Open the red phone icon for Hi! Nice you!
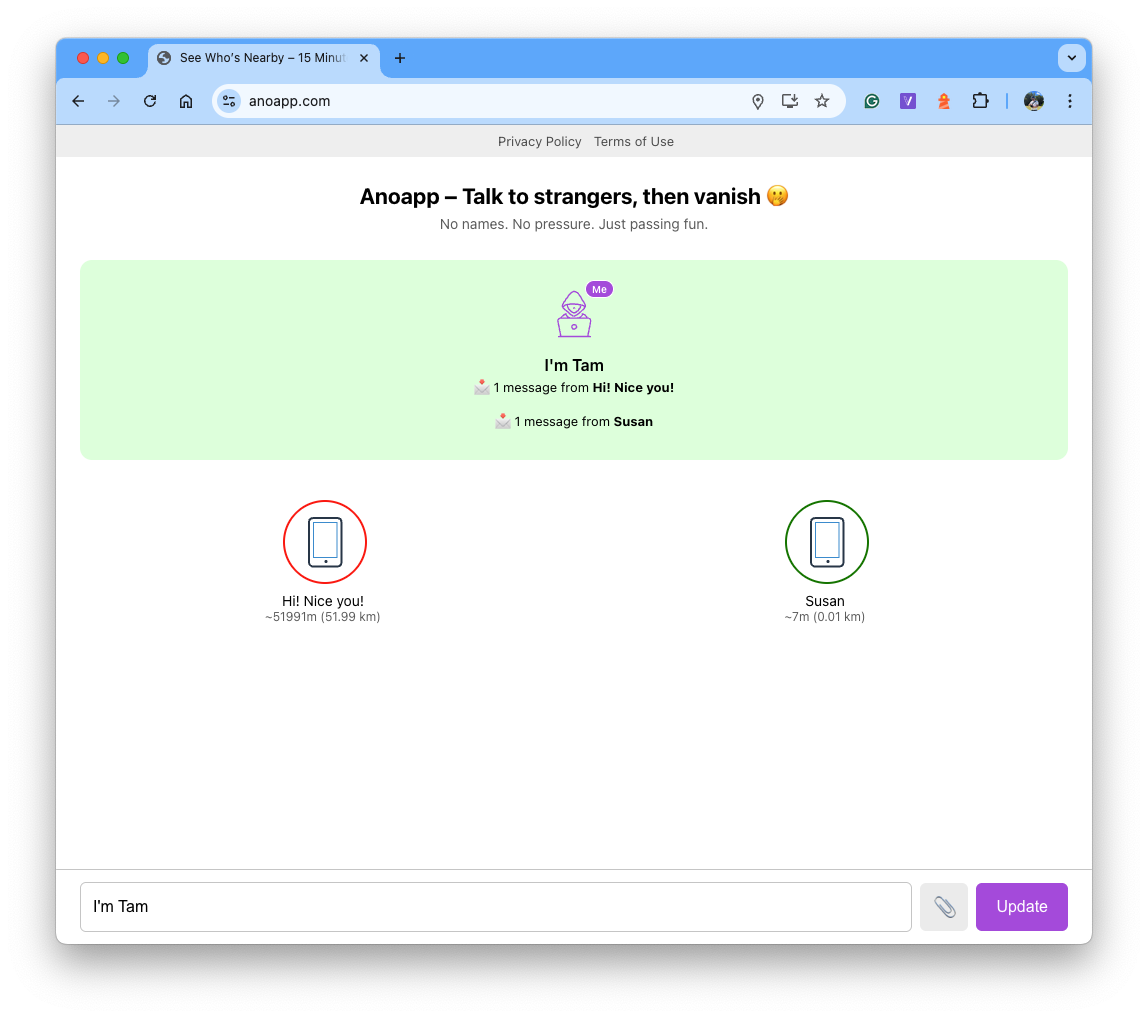This screenshot has width=1148, height=1018. point(325,542)
